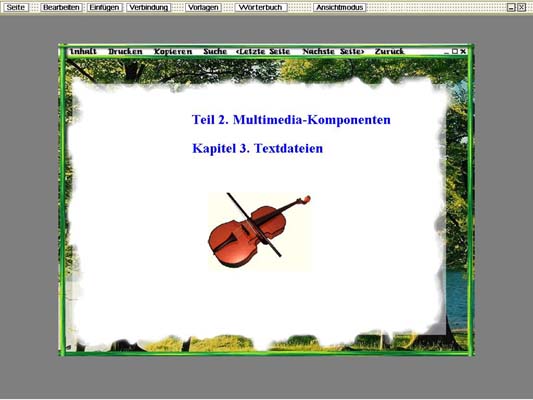Open the Einfügen menu

pos(104,7)
